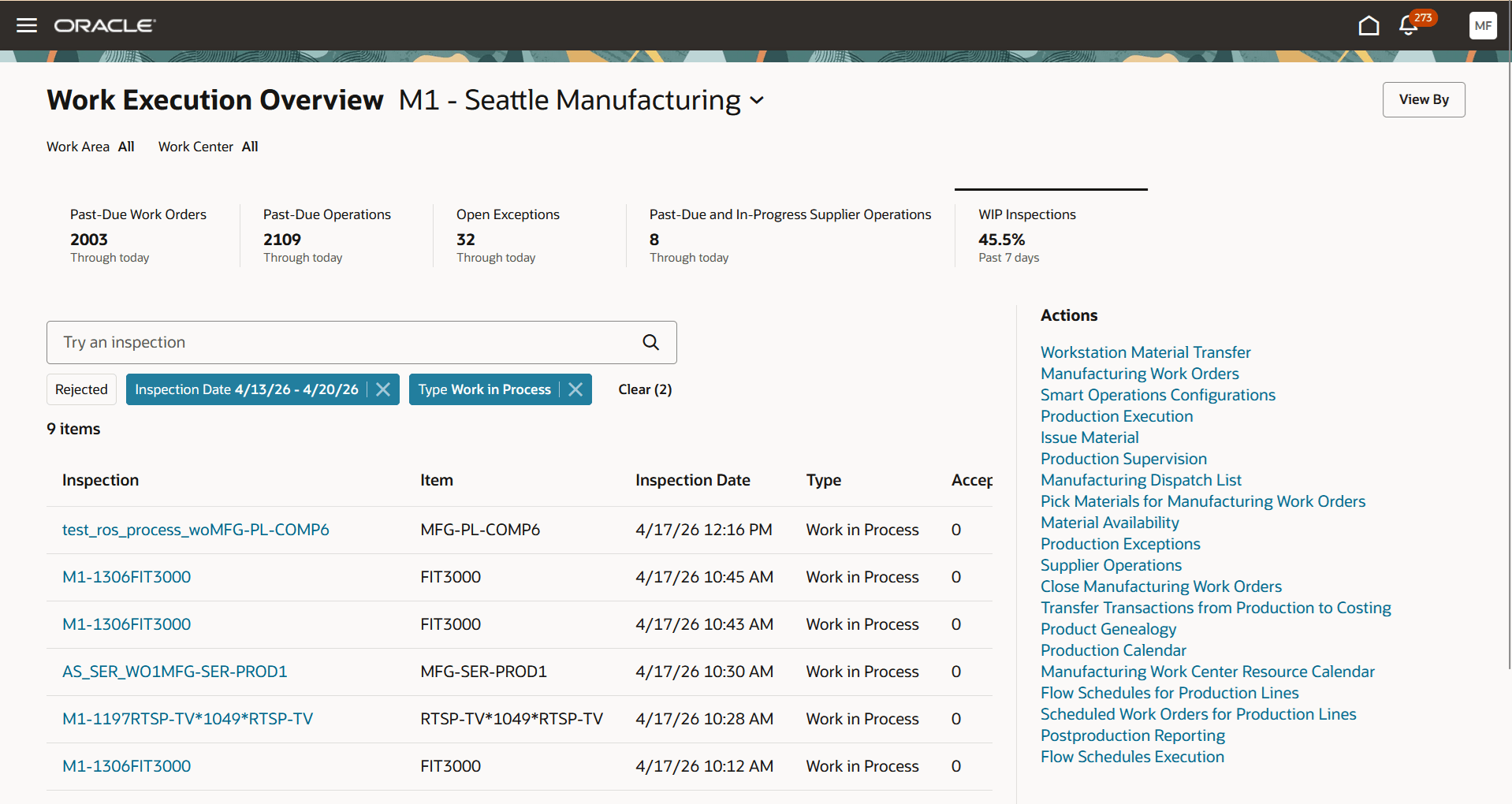Open Workstation Material Transfer action
Viewport: 1512px width, 804px height.
(x=1145, y=352)
